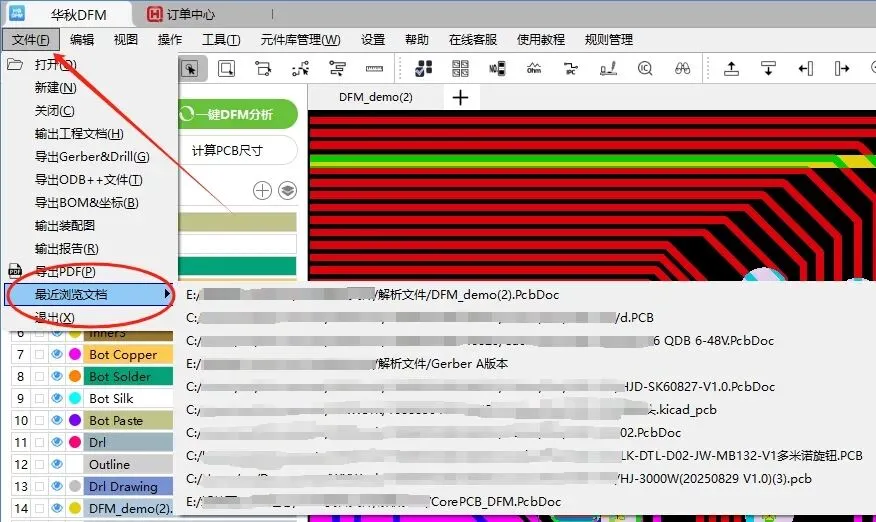Activate the rectangle area select tool
The height and width of the screenshot is (522, 876).
[226, 69]
